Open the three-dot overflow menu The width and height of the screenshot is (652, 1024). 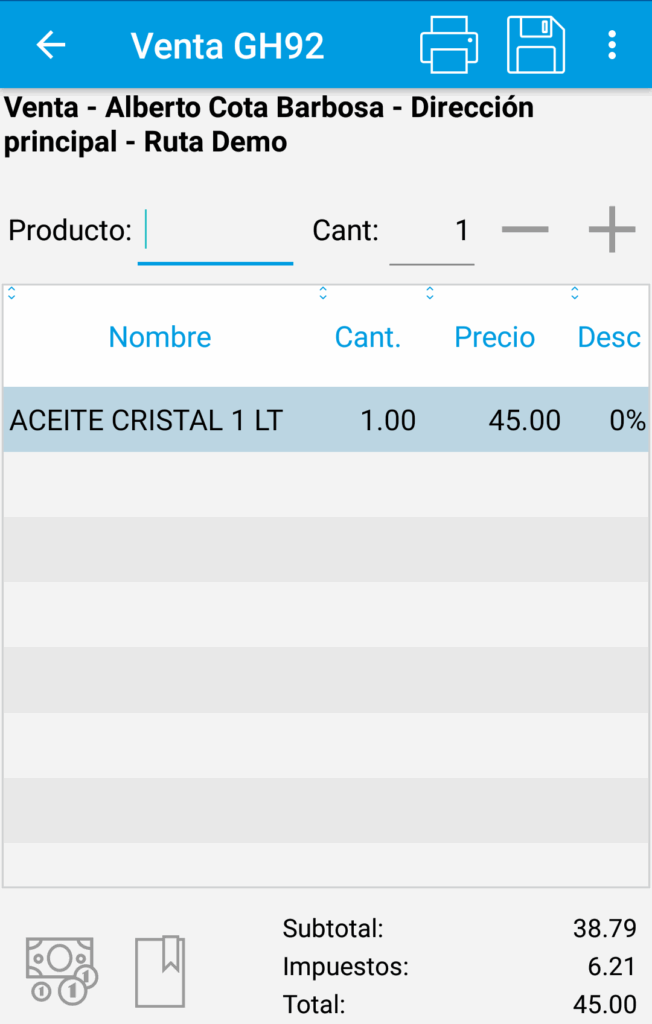coord(612,45)
